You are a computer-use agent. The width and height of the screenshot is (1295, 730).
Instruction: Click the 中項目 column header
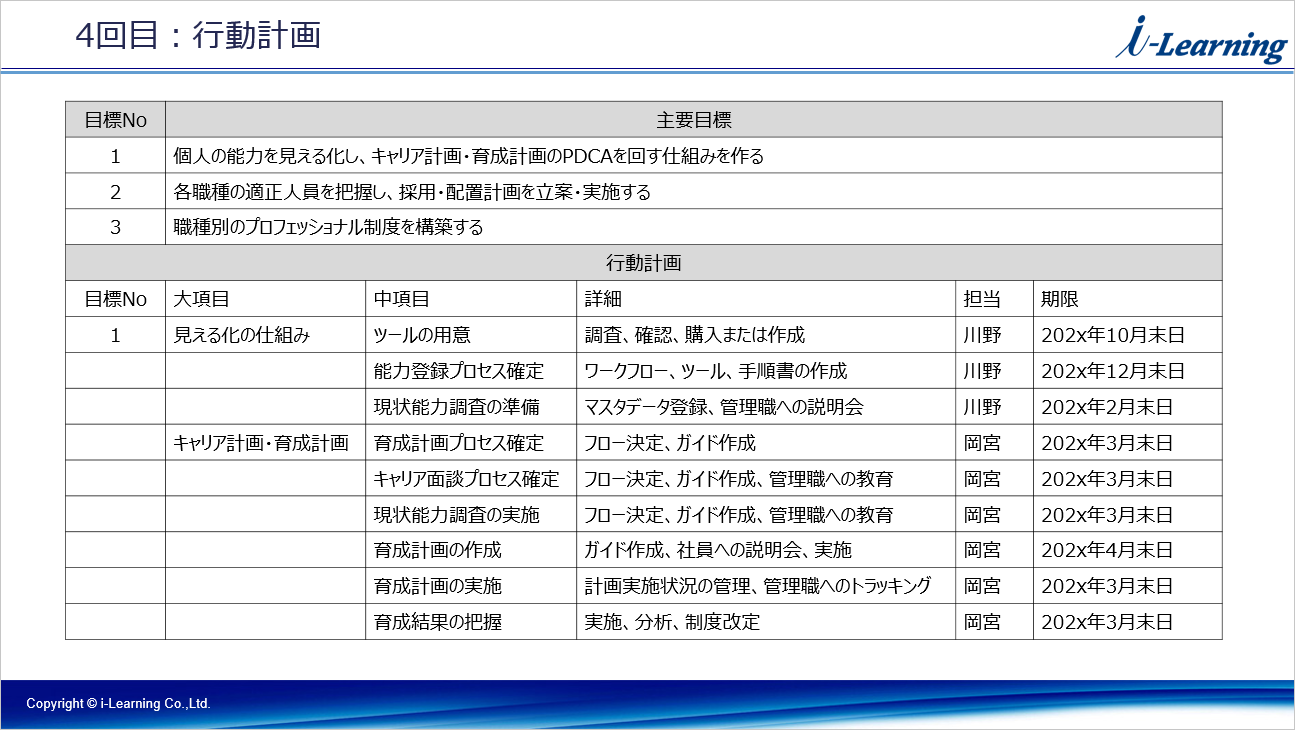point(402,299)
